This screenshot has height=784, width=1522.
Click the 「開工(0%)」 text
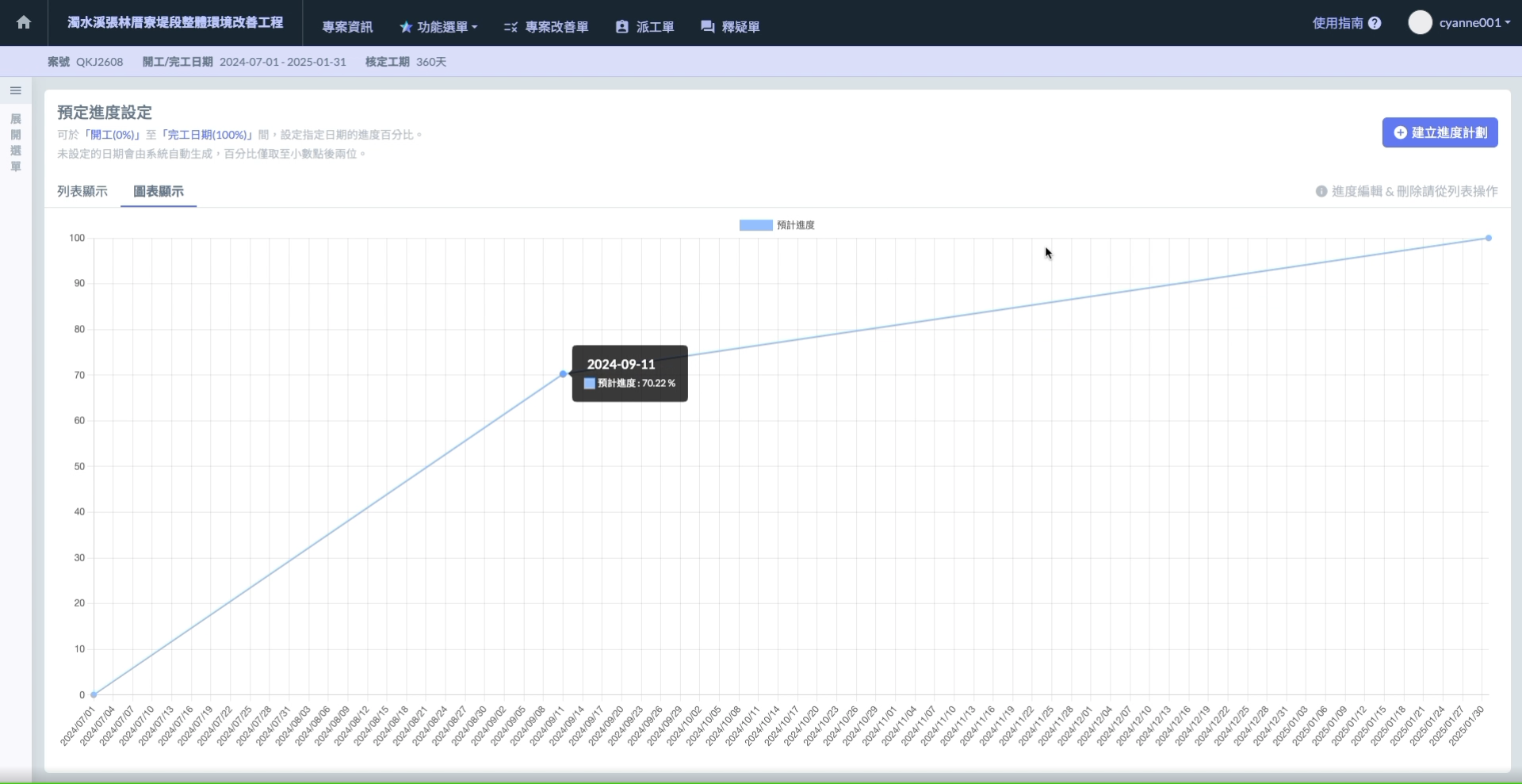pos(112,135)
